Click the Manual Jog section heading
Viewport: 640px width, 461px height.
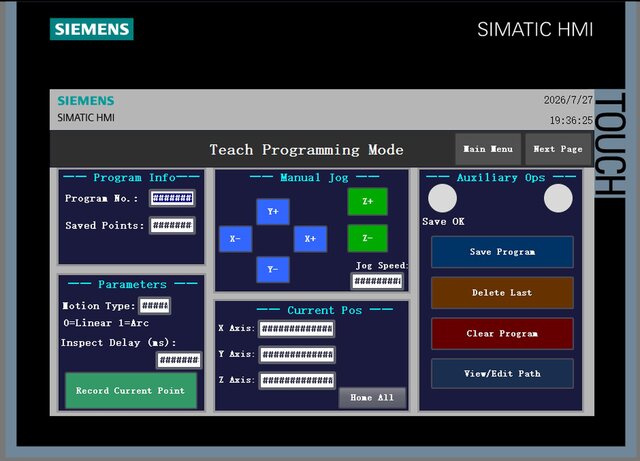click(x=314, y=178)
